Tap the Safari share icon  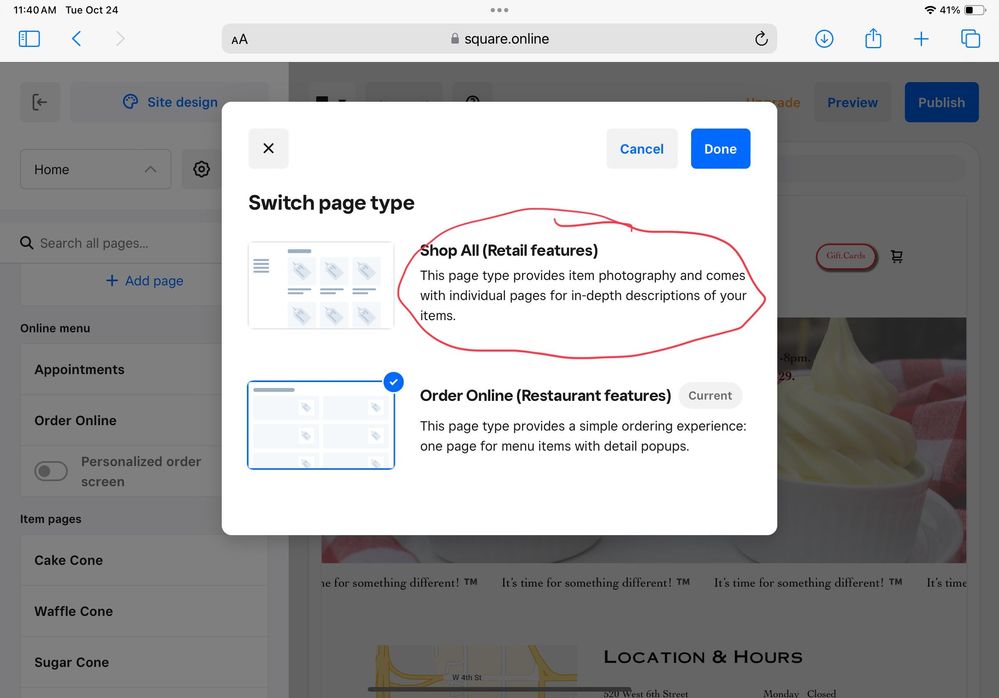pos(873,39)
